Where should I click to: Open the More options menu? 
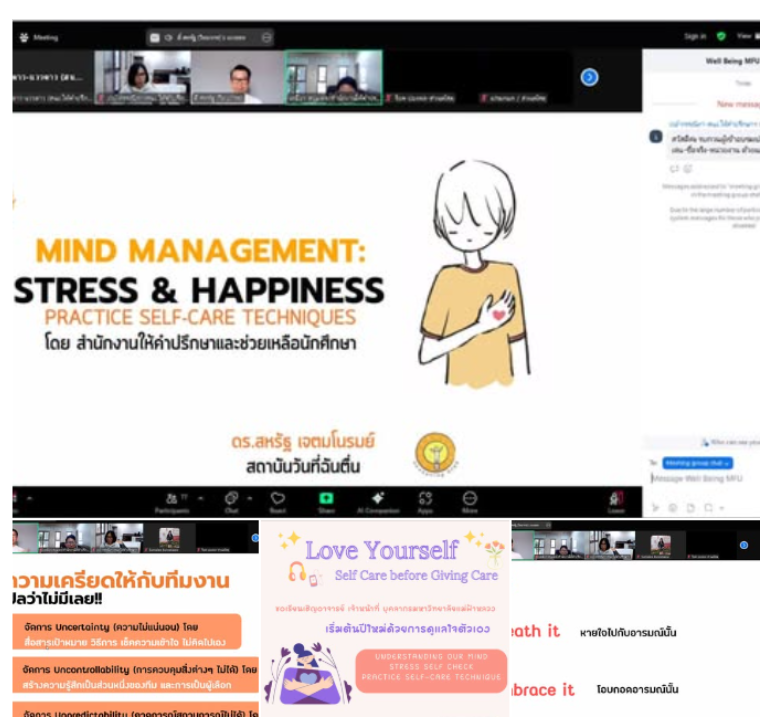pyautogui.click(x=469, y=499)
